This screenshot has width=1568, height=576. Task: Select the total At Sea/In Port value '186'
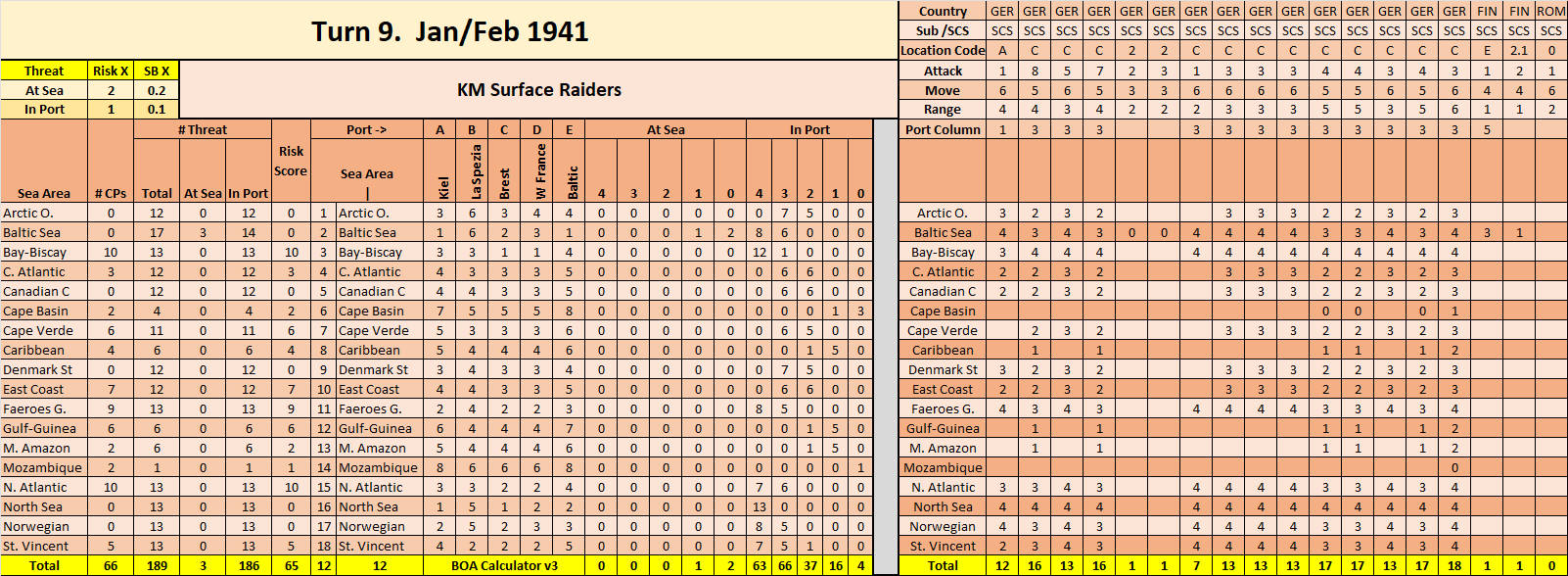coord(249,566)
